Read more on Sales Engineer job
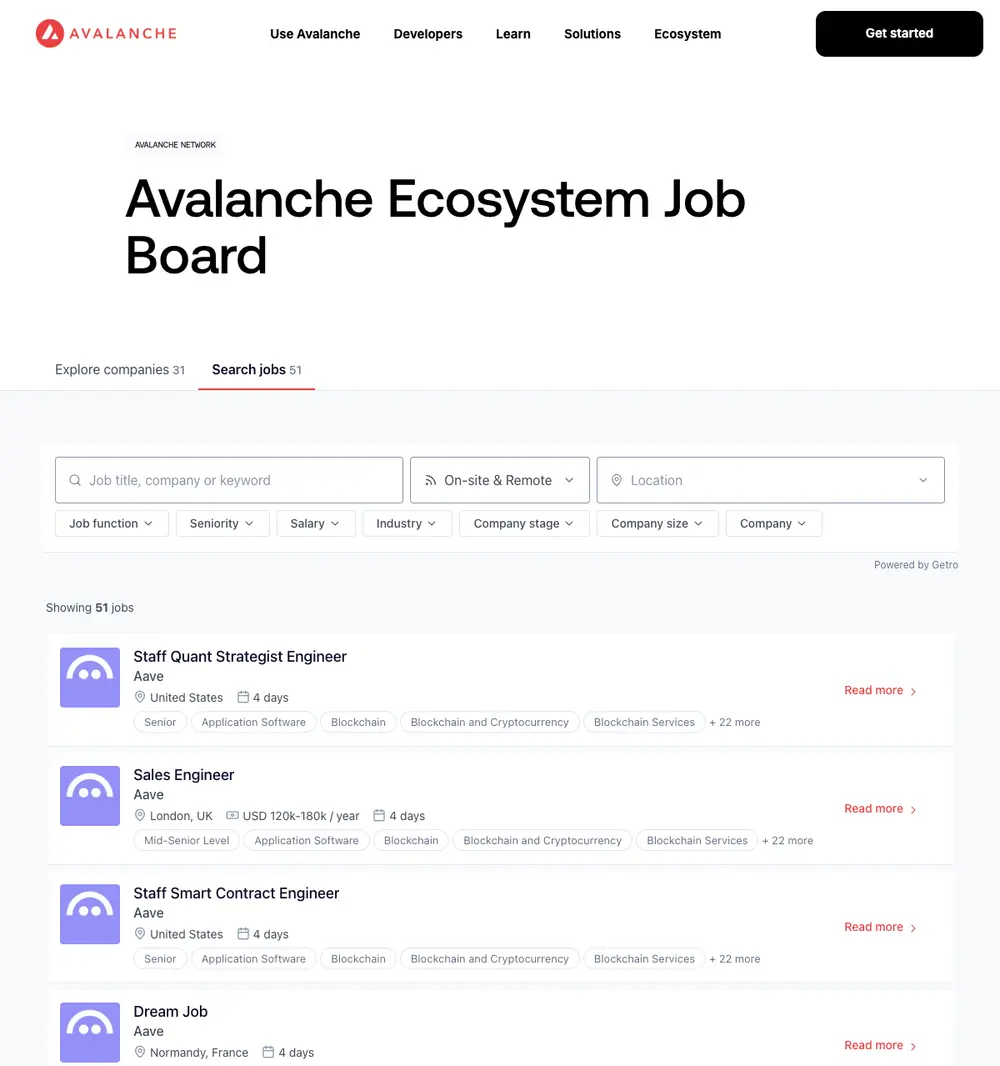Image resolution: width=1000 pixels, height=1066 pixels. pyautogui.click(x=880, y=808)
